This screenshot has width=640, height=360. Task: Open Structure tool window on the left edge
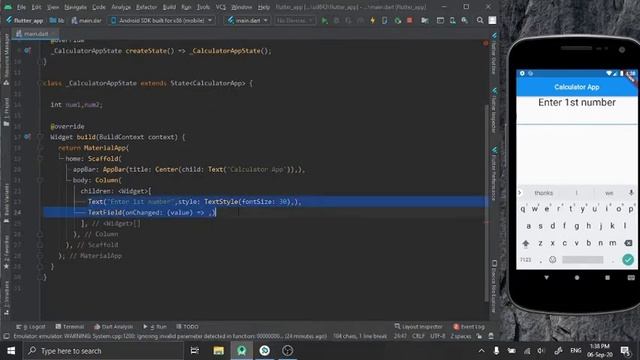[6, 297]
